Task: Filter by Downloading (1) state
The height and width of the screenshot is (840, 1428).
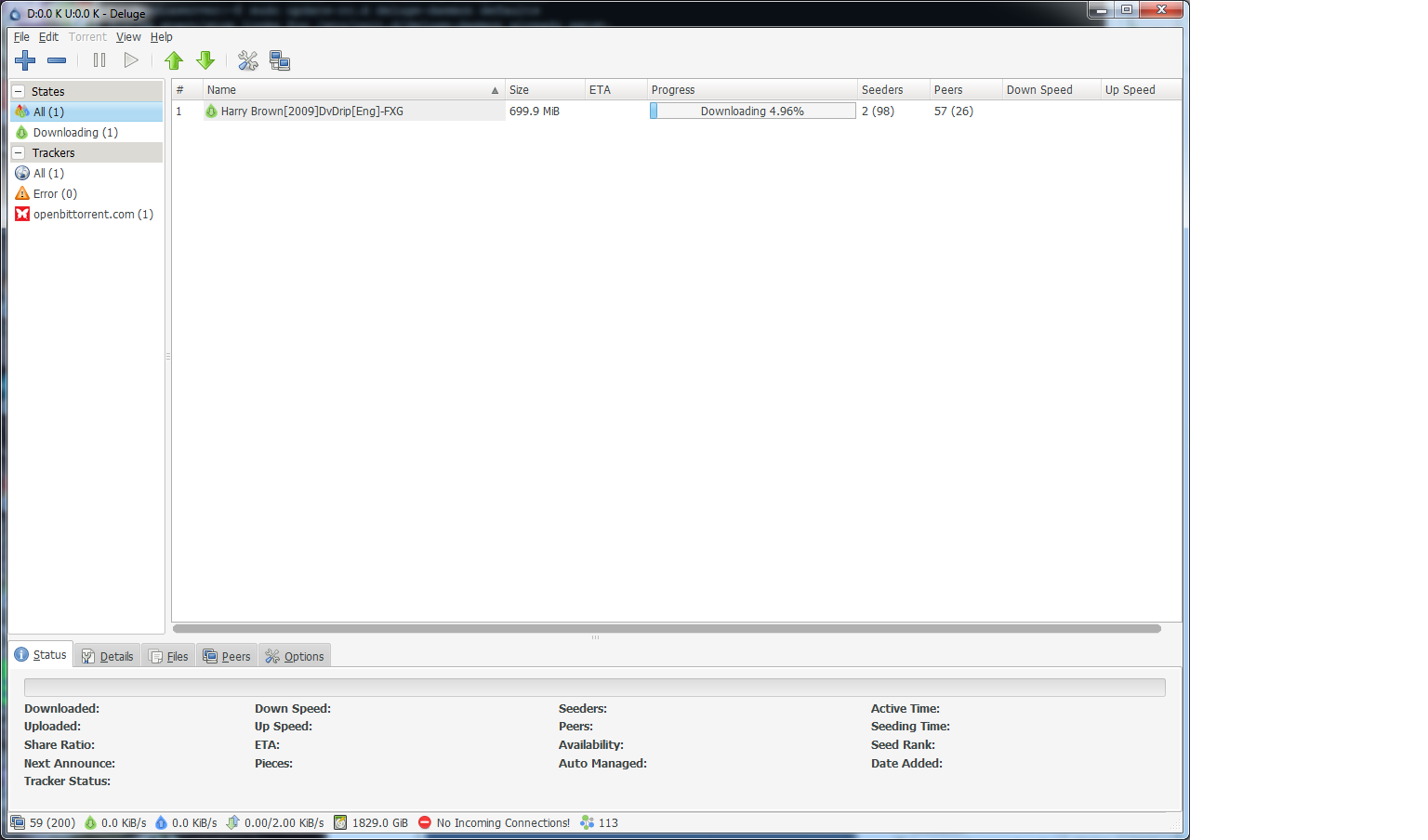Action: pyautogui.click(x=86, y=132)
